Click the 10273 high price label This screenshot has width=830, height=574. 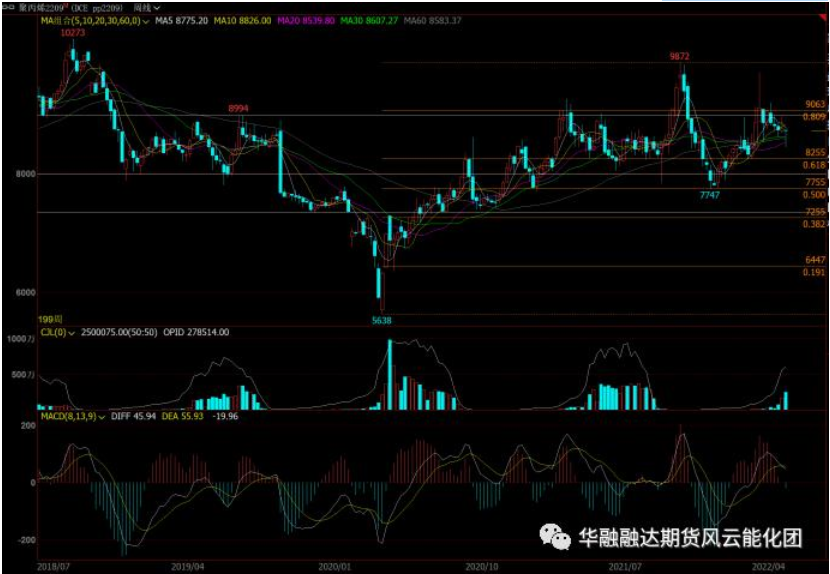tap(73, 33)
